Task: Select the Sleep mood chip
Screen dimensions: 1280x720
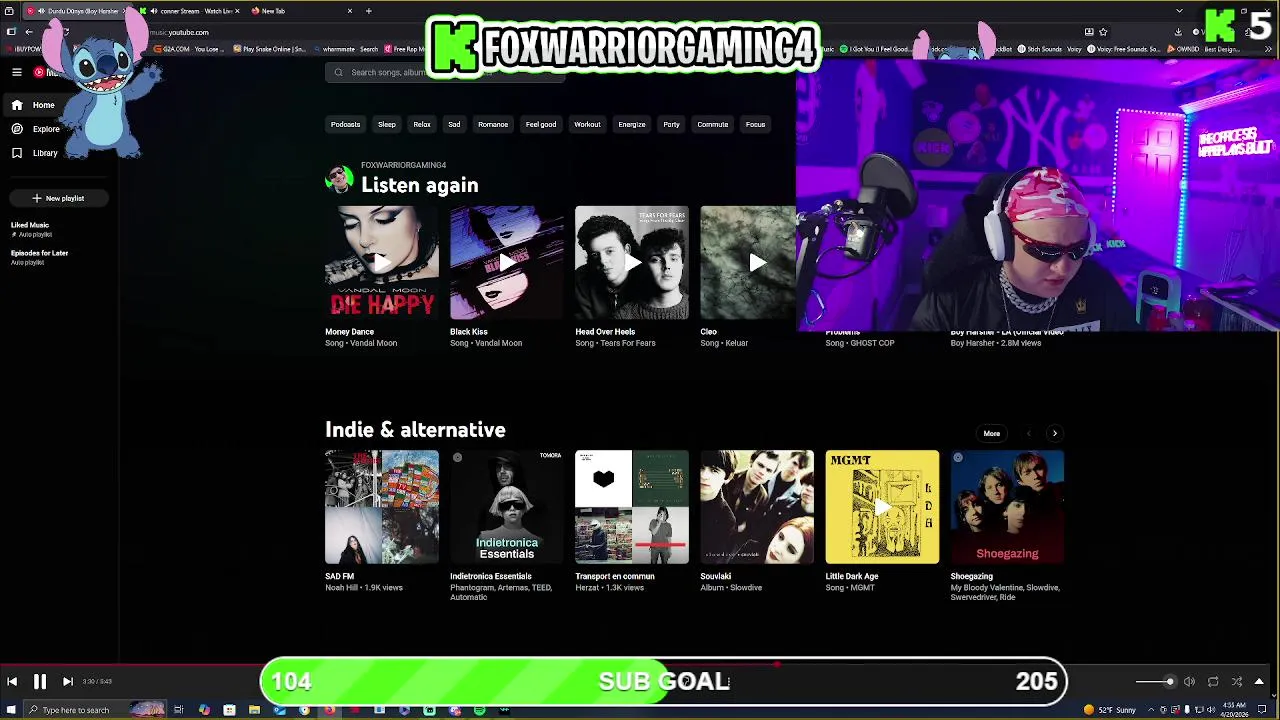Action: click(x=387, y=124)
